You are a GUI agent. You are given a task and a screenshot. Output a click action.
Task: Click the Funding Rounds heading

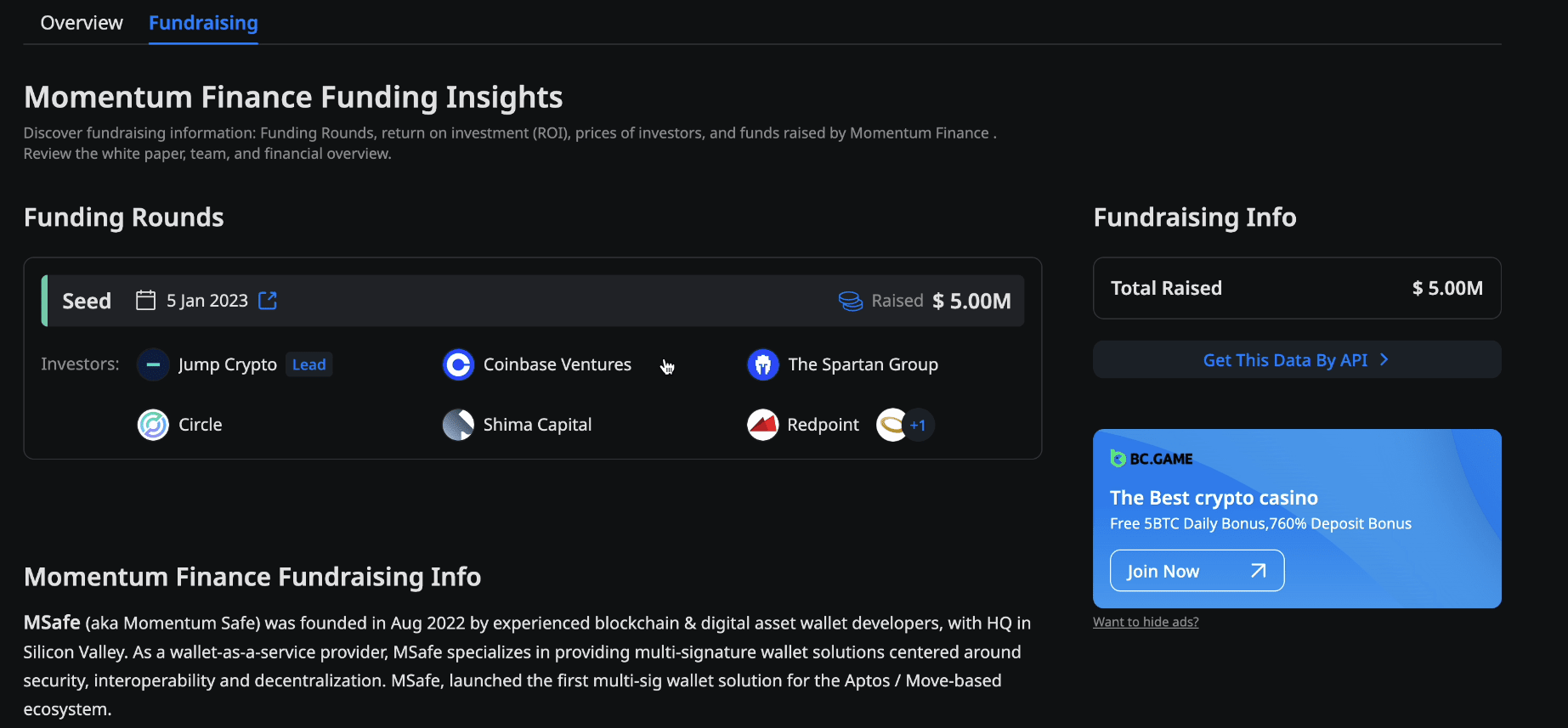pos(124,217)
